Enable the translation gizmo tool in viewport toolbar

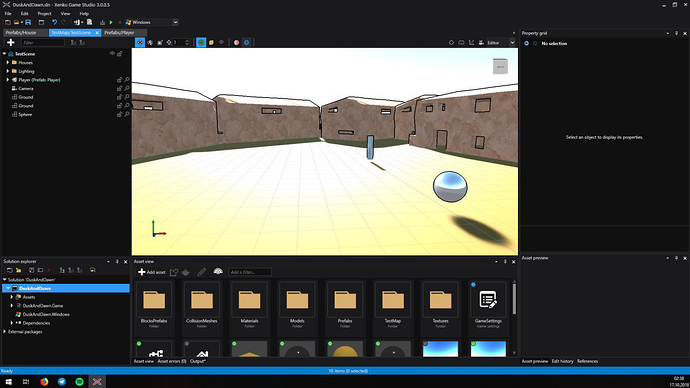pyautogui.click(x=139, y=42)
